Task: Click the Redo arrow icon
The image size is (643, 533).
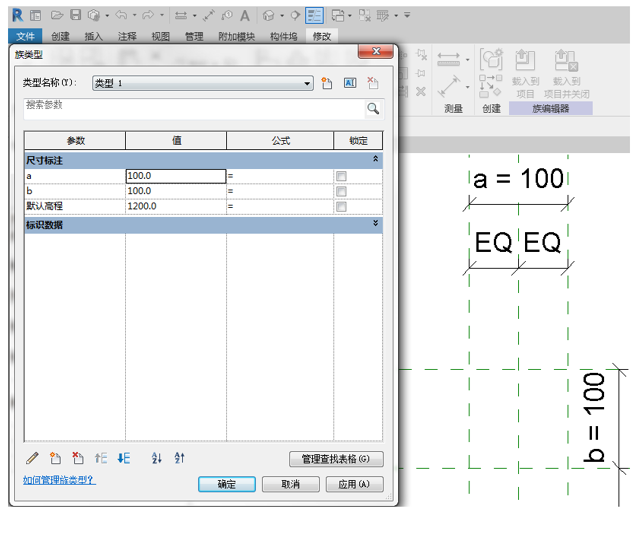Action: pyautogui.click(x=148, y=15)
